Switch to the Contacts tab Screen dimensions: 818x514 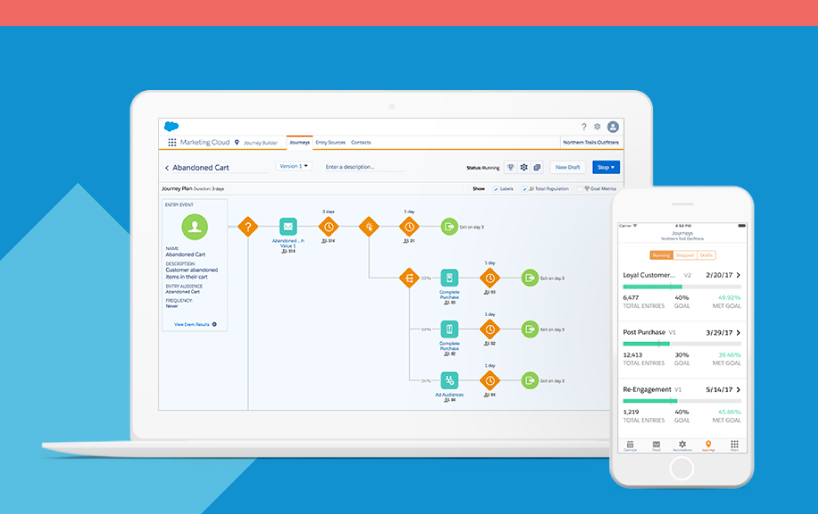[361, 142]
